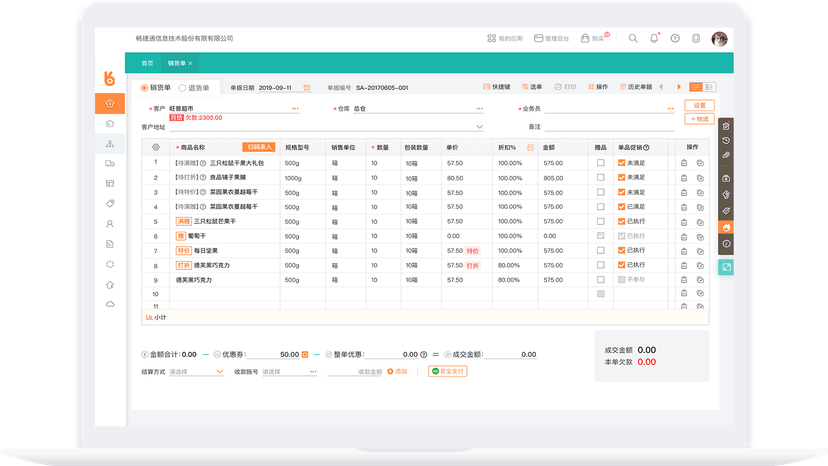Viewport: 828px width, 466px height.
Task: Uncheck 单品促销 已执行 in row 7 每日坚果
Action: [x=622, y=250]
